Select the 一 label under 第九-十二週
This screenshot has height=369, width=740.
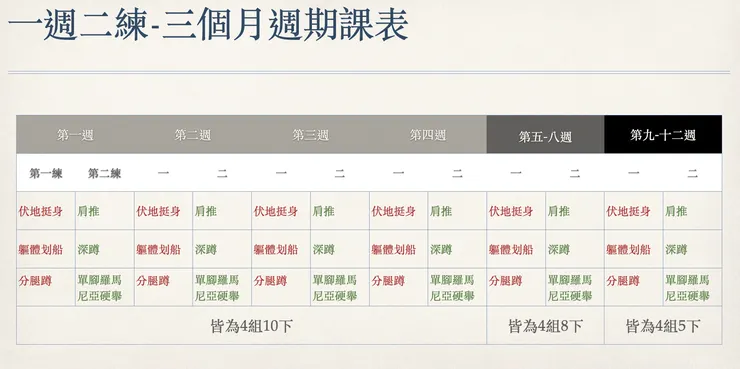634,174
